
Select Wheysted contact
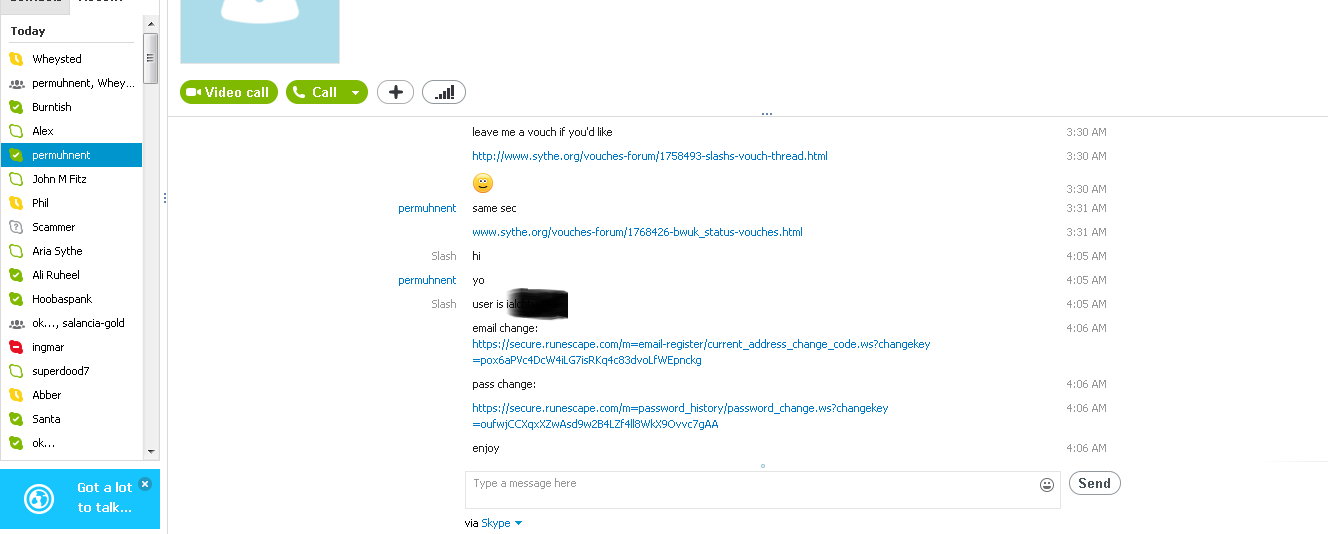pos(71,59)
